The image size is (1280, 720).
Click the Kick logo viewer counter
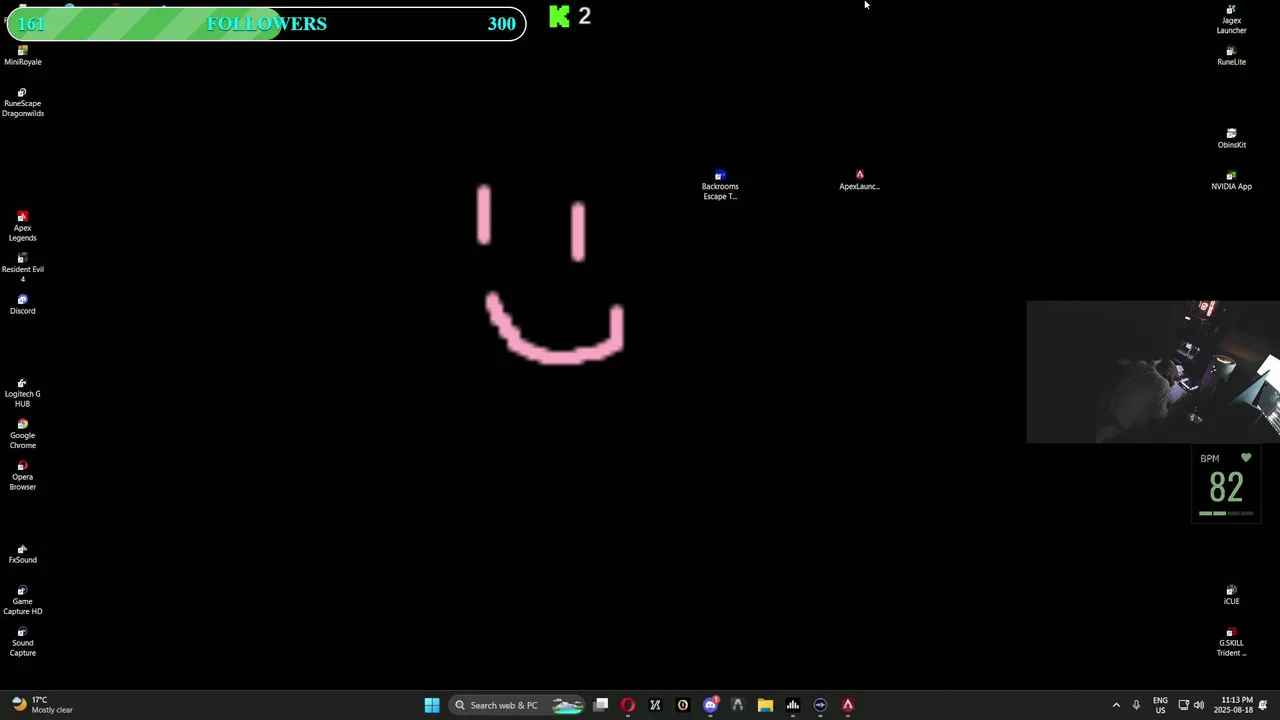click(x=570, y=16)
